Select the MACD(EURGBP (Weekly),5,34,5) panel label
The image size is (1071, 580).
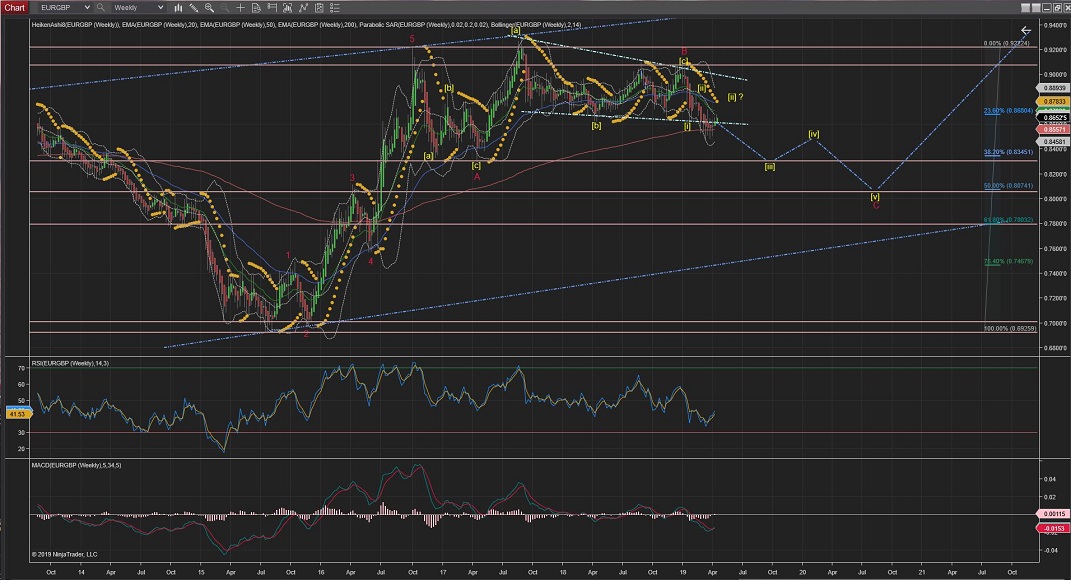(76, 465)
